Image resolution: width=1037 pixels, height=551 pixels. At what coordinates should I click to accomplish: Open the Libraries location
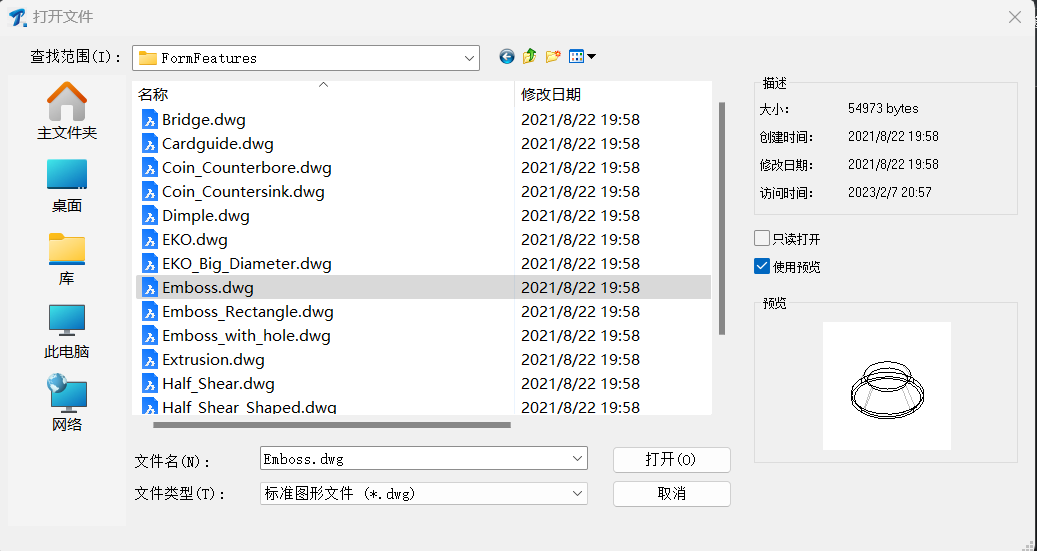[67, 258]
